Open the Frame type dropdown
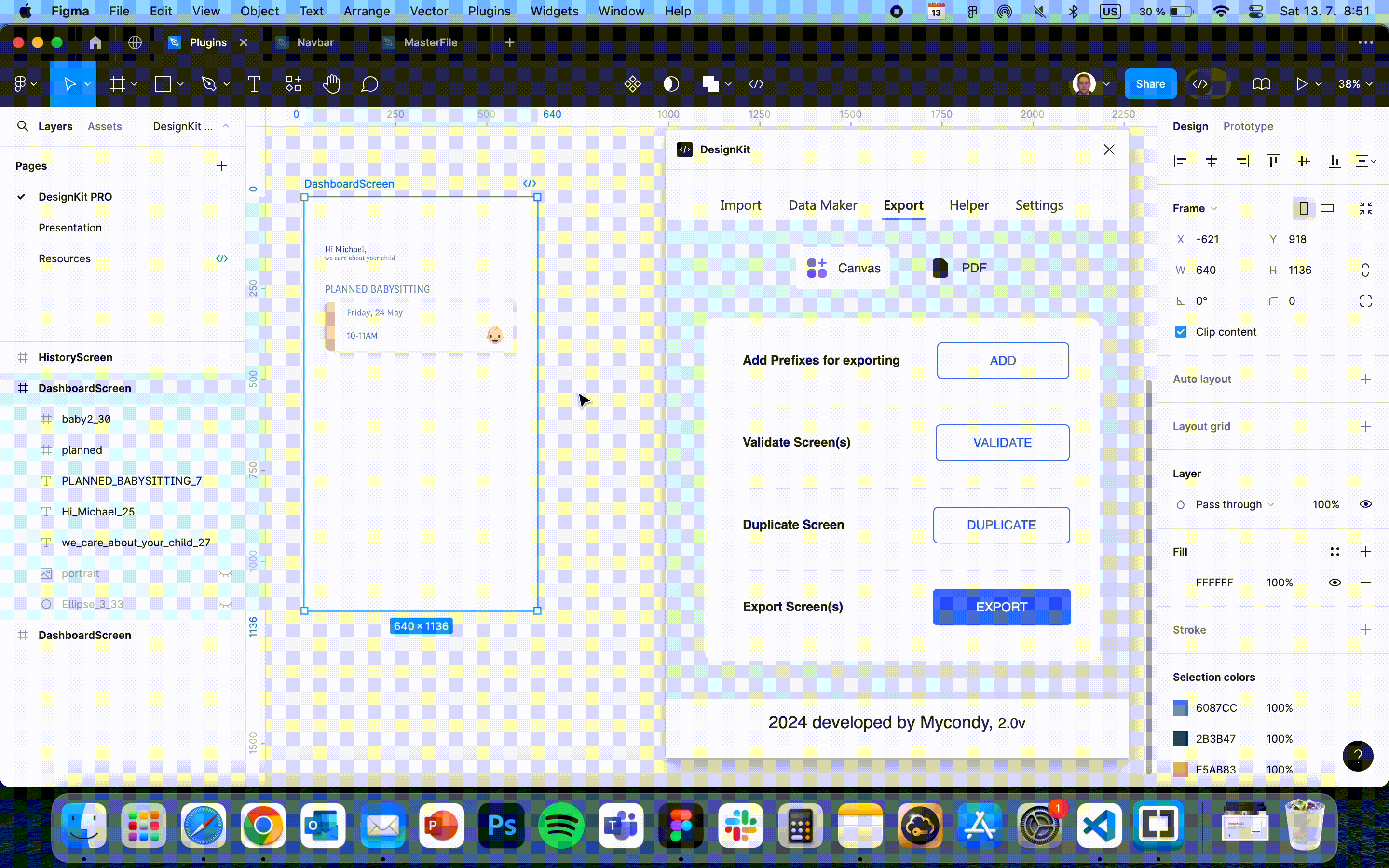1389x868 pixels. tap(1195, 208)
